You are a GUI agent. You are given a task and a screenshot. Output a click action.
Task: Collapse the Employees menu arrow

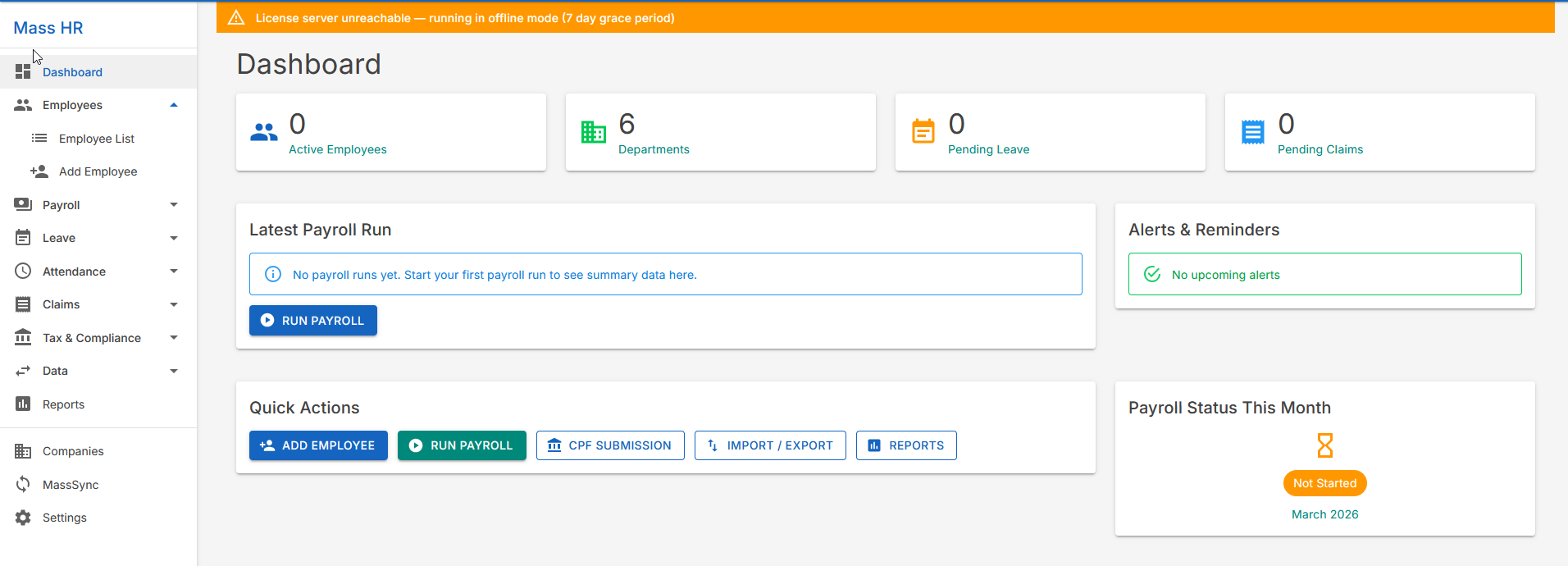[174, 105]
